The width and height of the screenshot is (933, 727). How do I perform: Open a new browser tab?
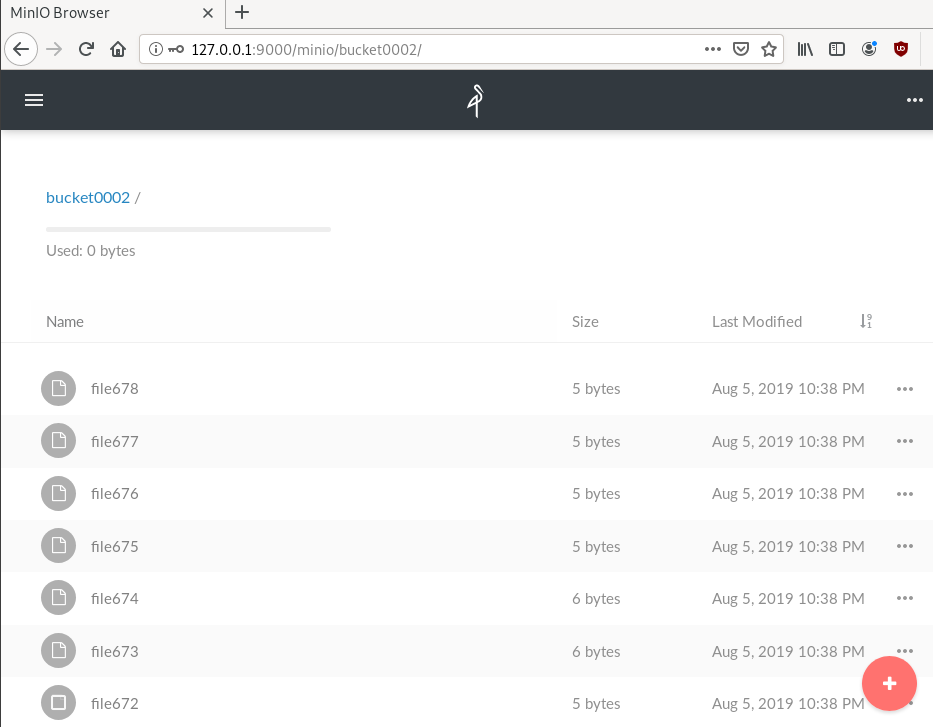pos(241,13)
